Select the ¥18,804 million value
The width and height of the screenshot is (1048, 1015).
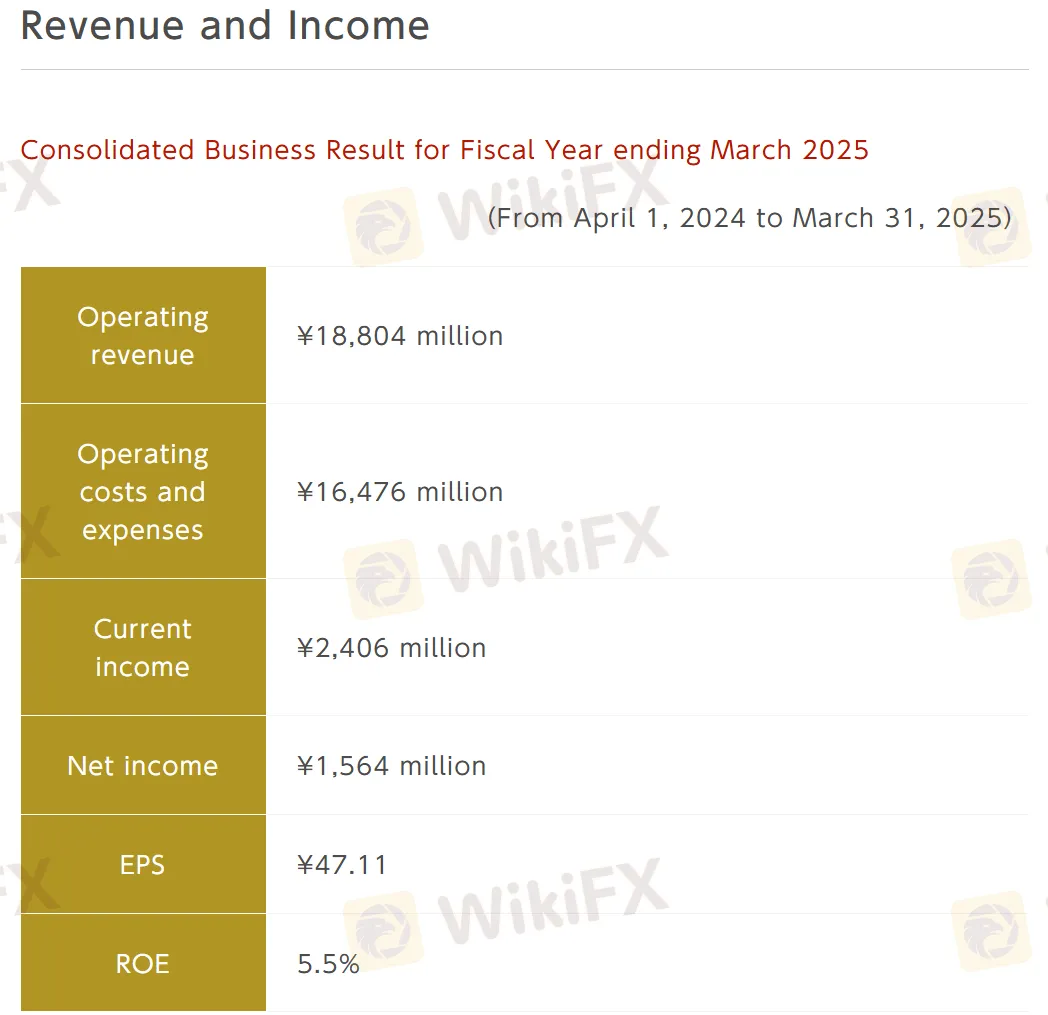[400, 335]
